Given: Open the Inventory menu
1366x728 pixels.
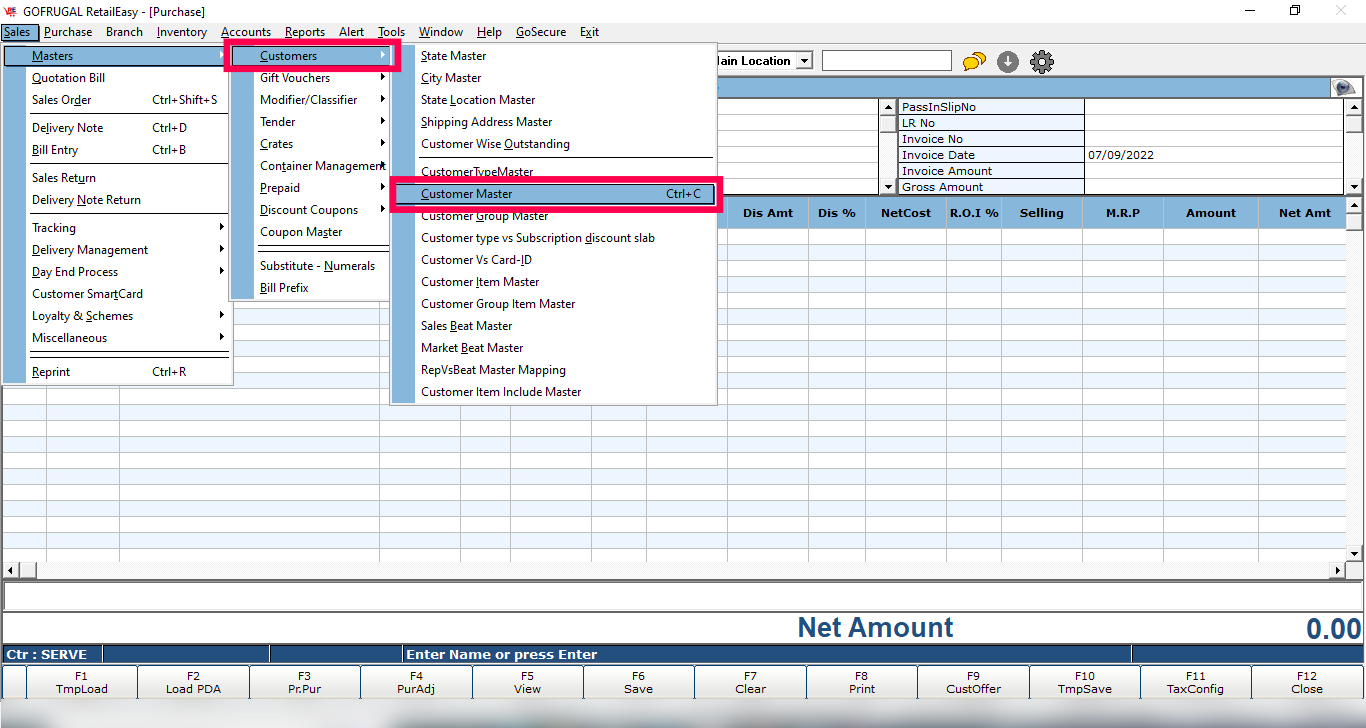Looking at the screenshot, I should (182, 32).
